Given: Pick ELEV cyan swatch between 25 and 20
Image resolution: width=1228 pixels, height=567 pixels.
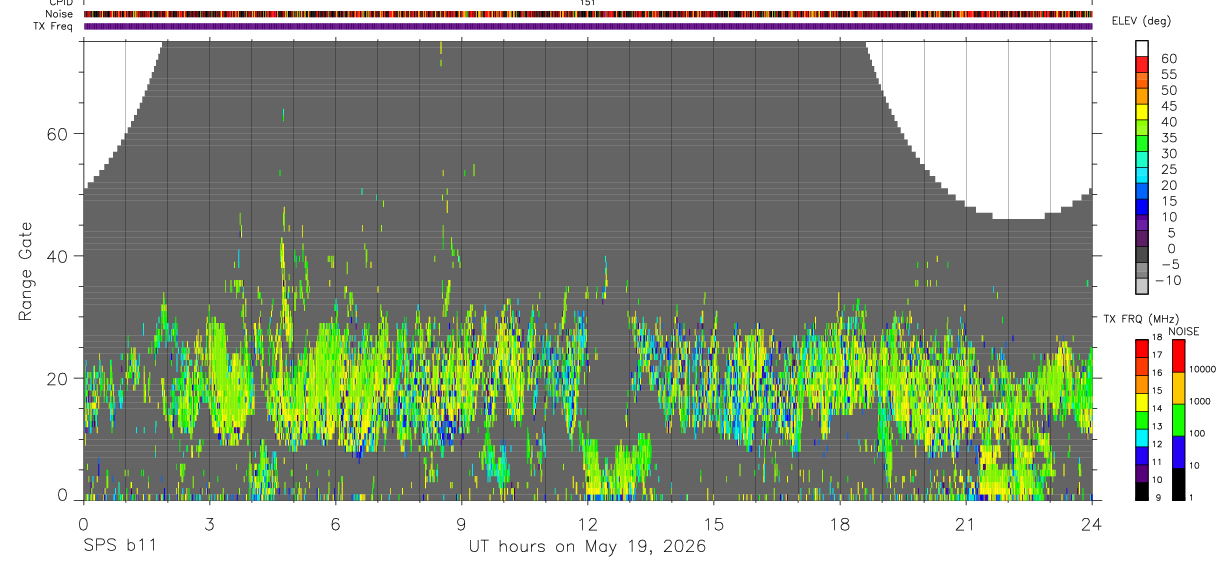Looking at the screenshot, I should pyautogui.click(x=1142, y=176).
